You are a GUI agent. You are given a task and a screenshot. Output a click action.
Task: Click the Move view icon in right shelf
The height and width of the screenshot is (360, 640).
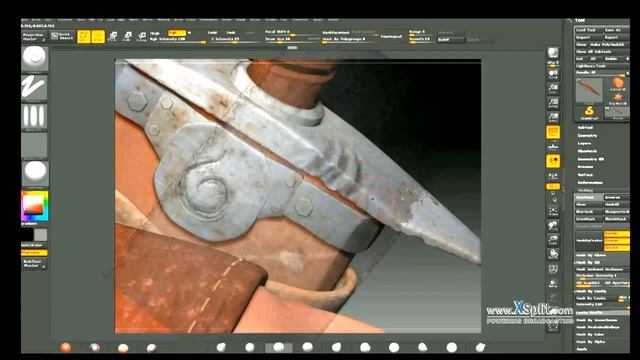(553, 225)
